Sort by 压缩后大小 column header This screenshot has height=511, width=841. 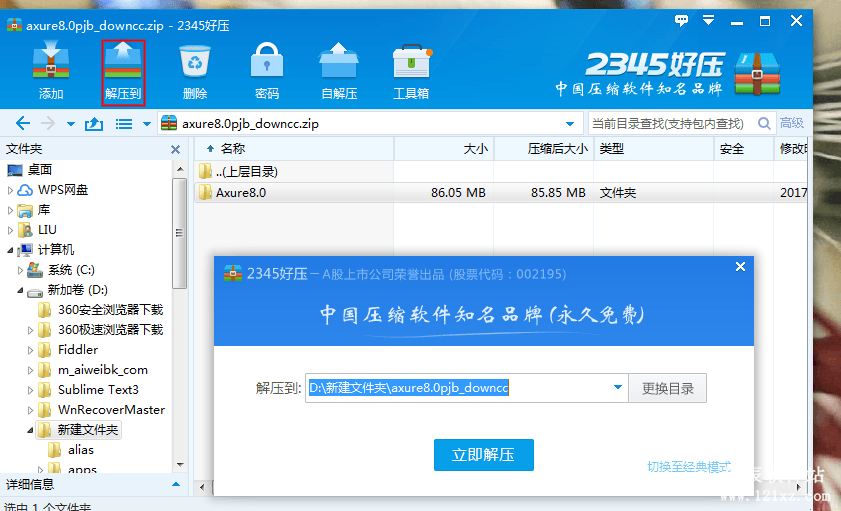[544, 149]
